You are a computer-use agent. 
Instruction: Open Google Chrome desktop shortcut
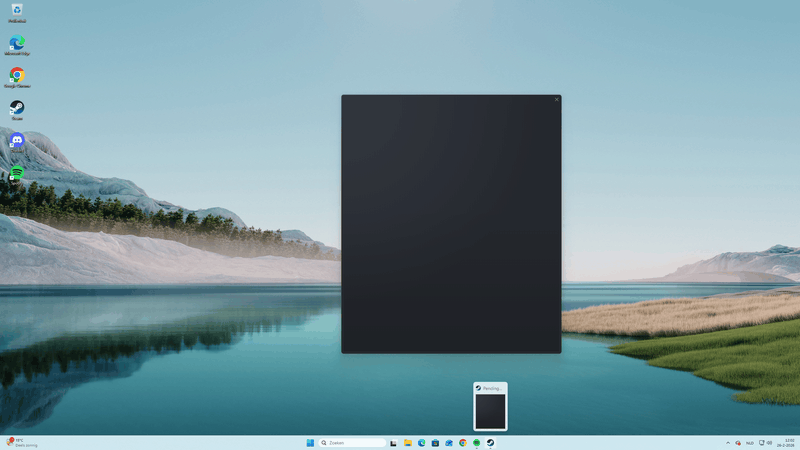17,78
